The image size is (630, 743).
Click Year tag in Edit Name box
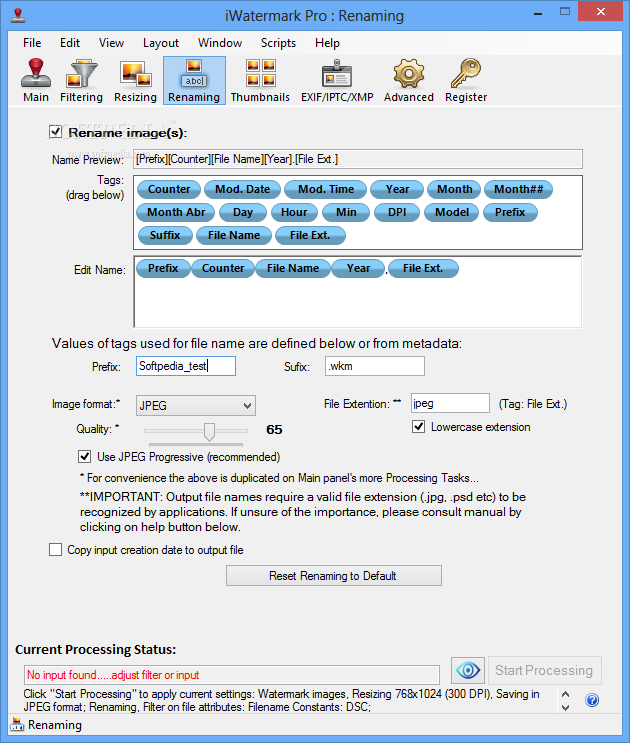click(359, 268)
